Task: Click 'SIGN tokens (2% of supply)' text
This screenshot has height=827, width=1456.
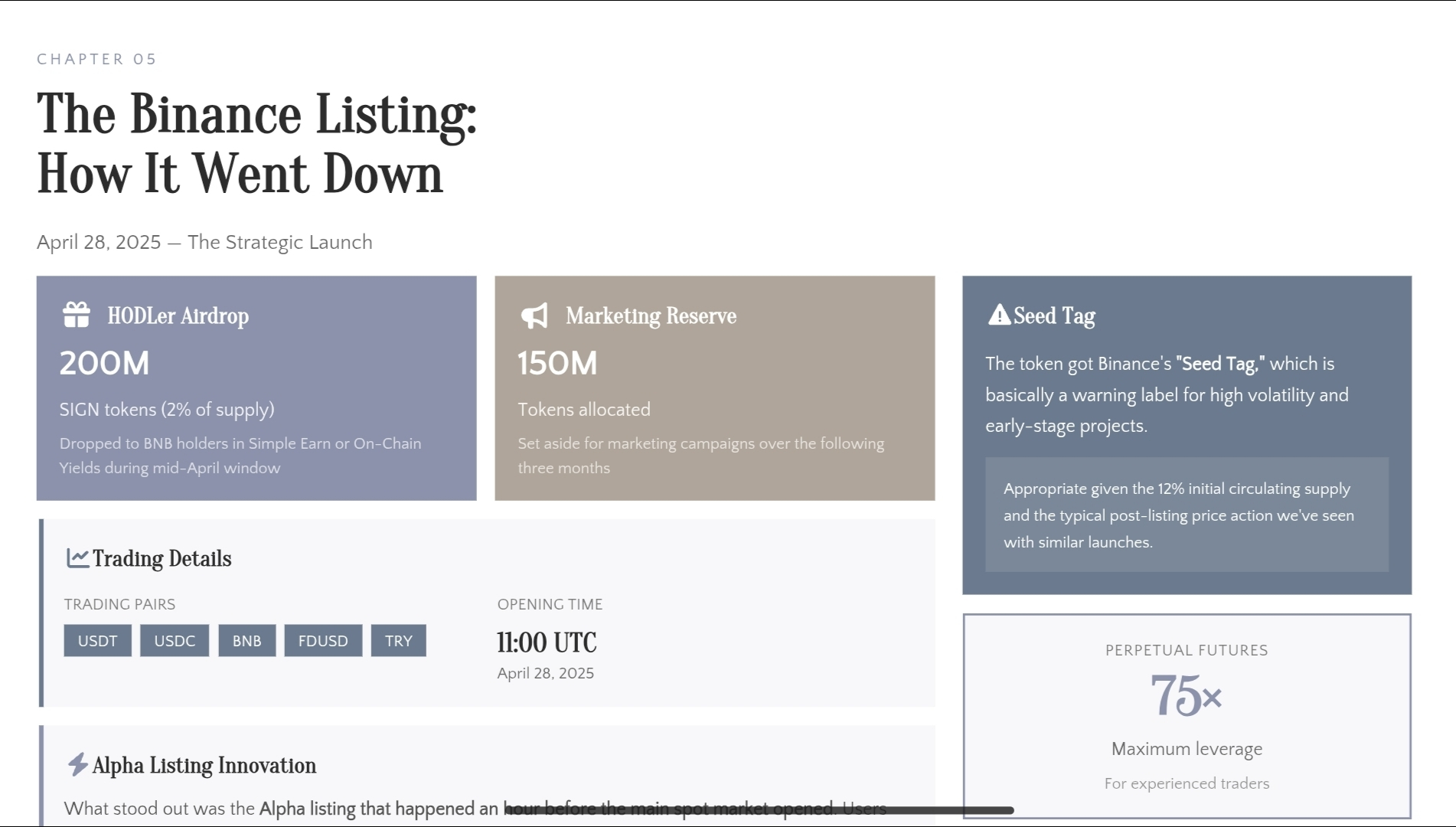Action: click(x=167, y=410)
